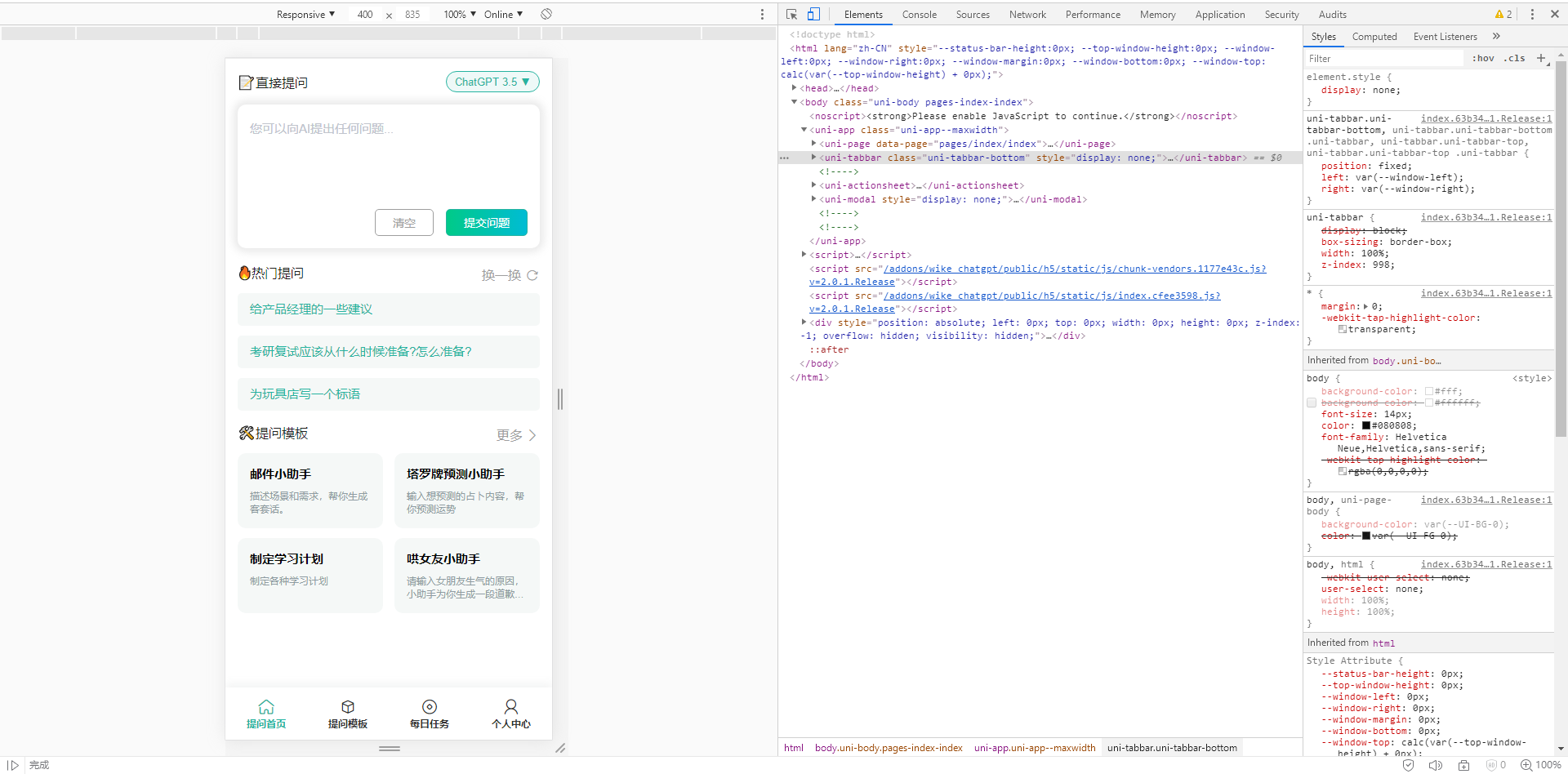Open the Responsive device dropdown
Viewport: 1568px width, 774px height.
pyautogui.click(x=305, y=14)
